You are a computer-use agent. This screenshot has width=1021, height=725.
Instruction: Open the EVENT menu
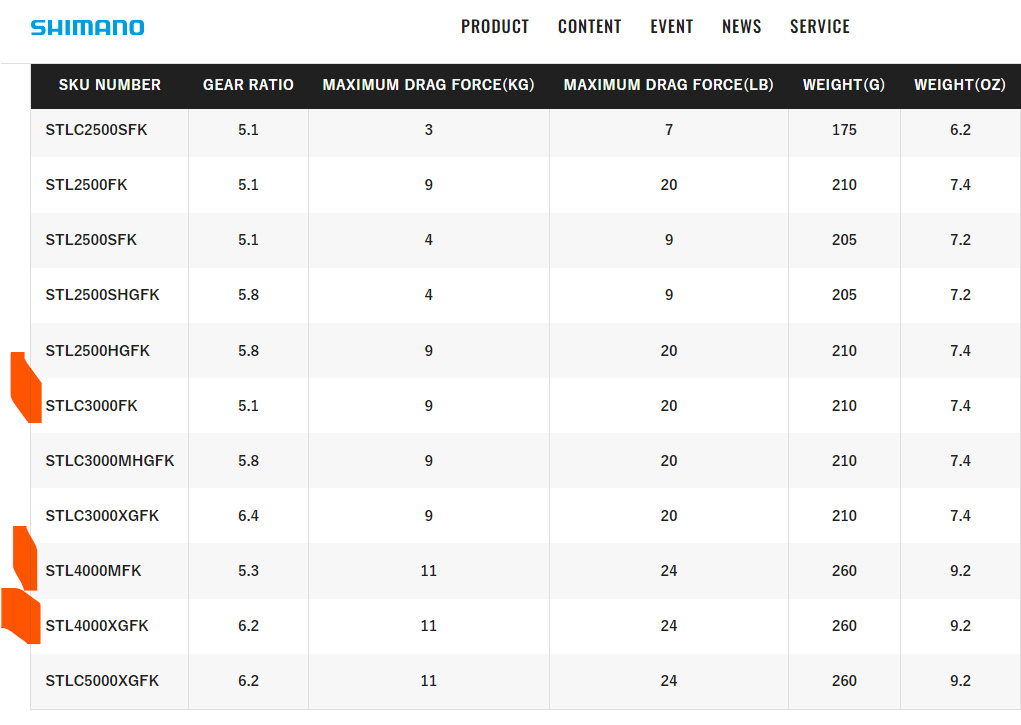(671, 27)
